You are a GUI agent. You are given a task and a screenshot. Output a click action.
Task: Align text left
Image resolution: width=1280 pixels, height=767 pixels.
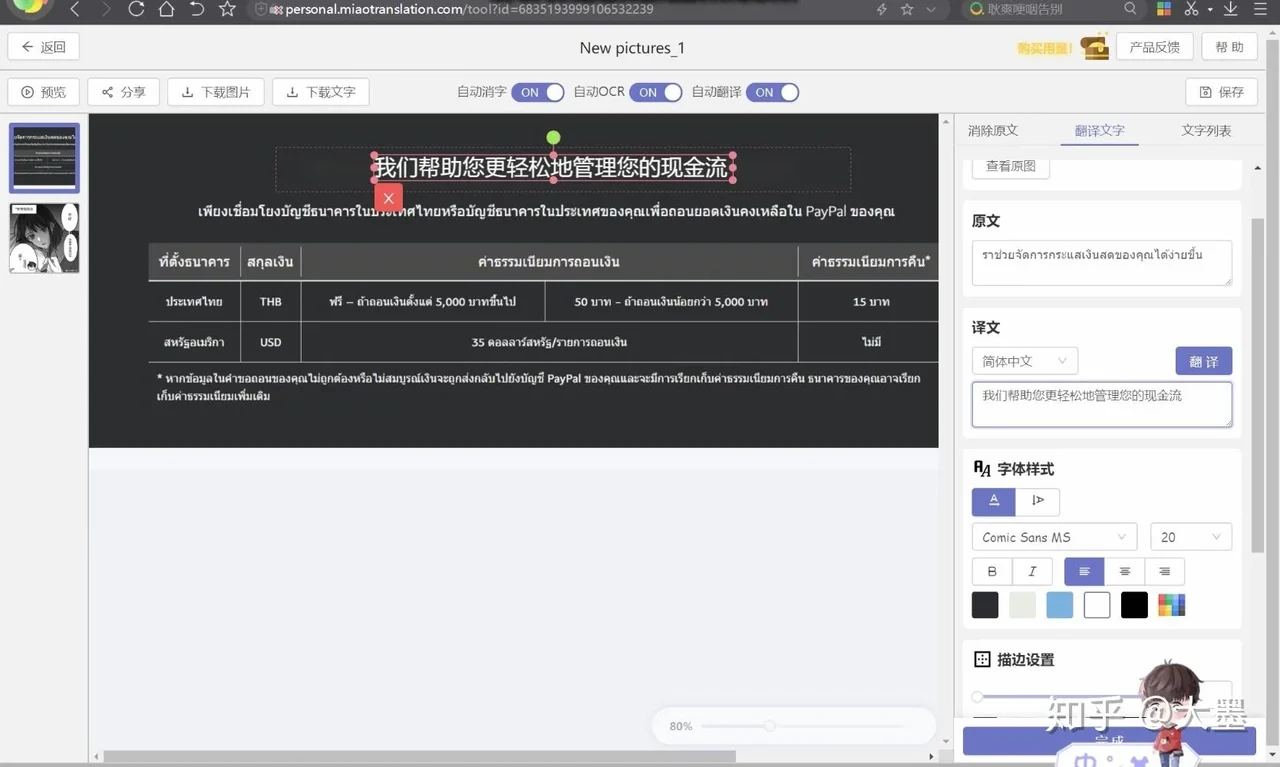click(x=1084, y=572)
